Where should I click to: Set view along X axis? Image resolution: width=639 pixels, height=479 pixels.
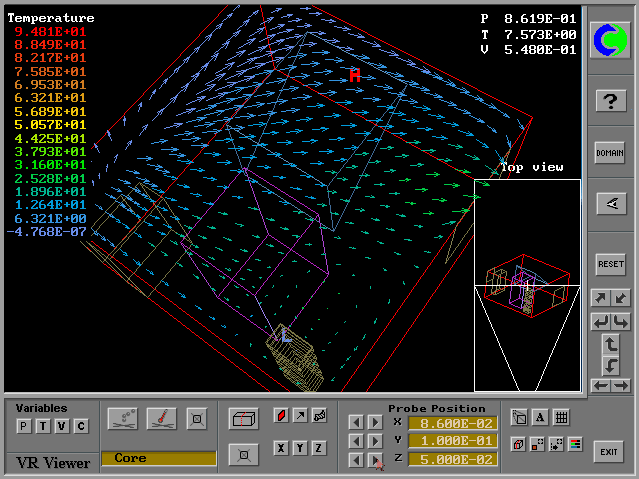[281, 448]
